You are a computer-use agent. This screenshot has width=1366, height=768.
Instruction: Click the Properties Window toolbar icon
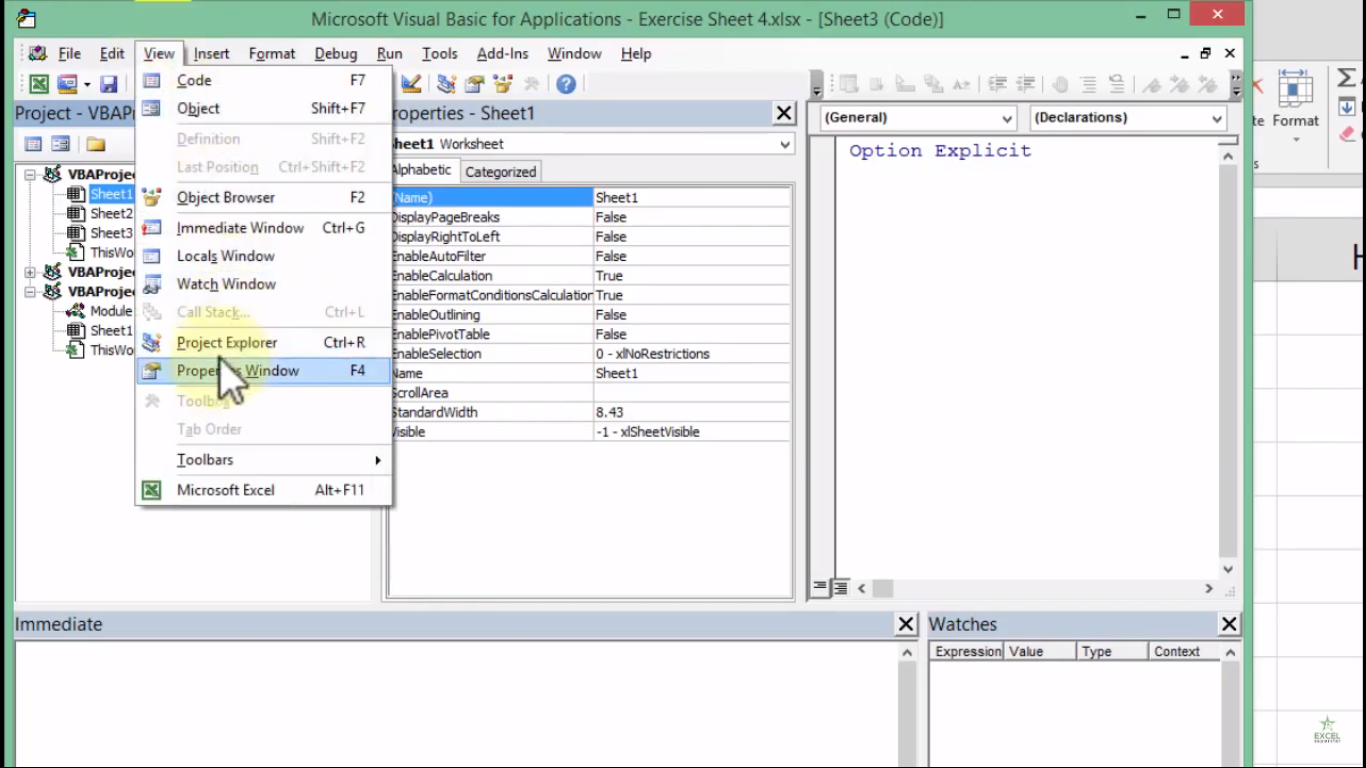(x=474, y=84)
